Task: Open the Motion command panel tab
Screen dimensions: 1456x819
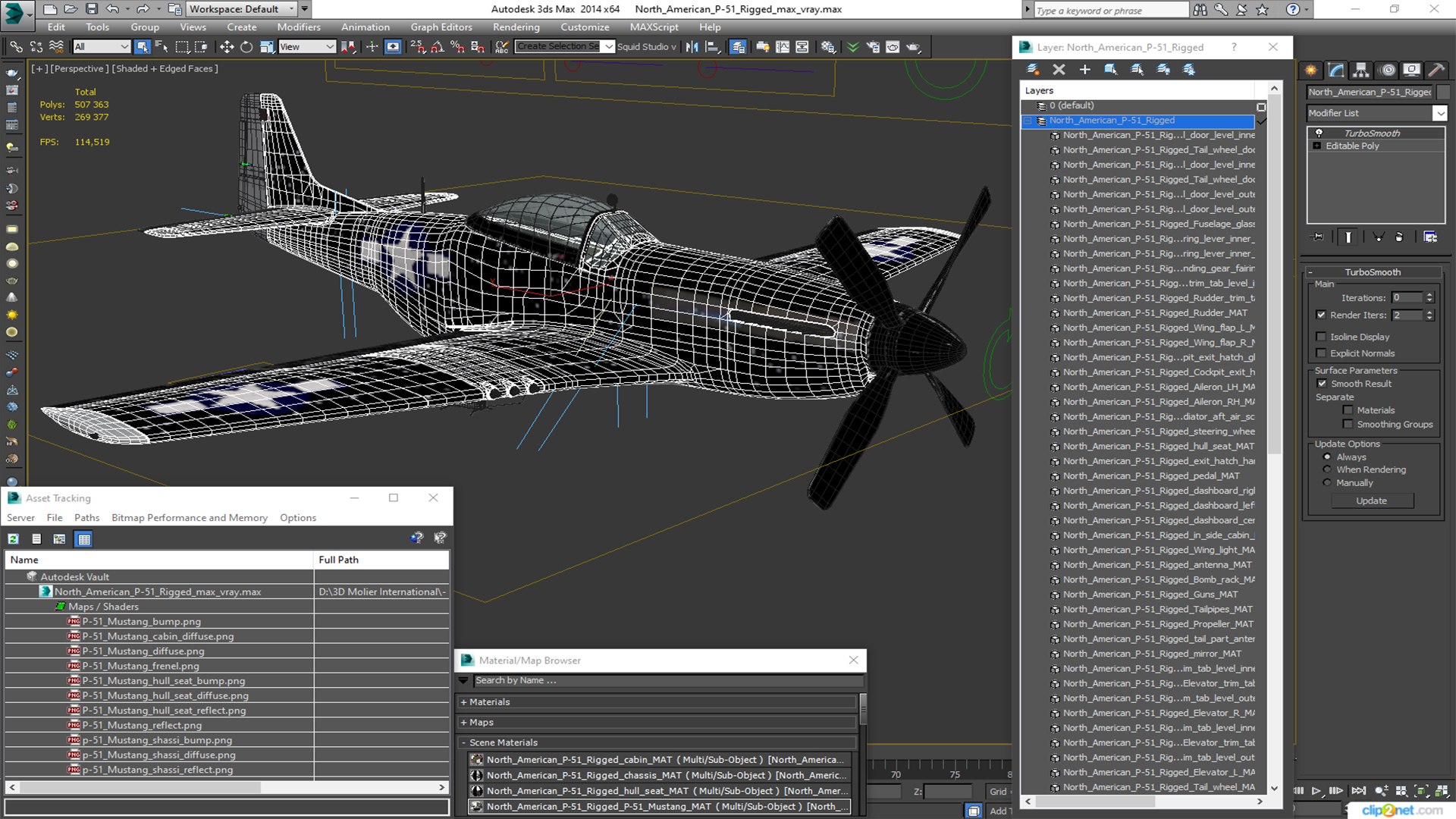Action: point(1388,70)
